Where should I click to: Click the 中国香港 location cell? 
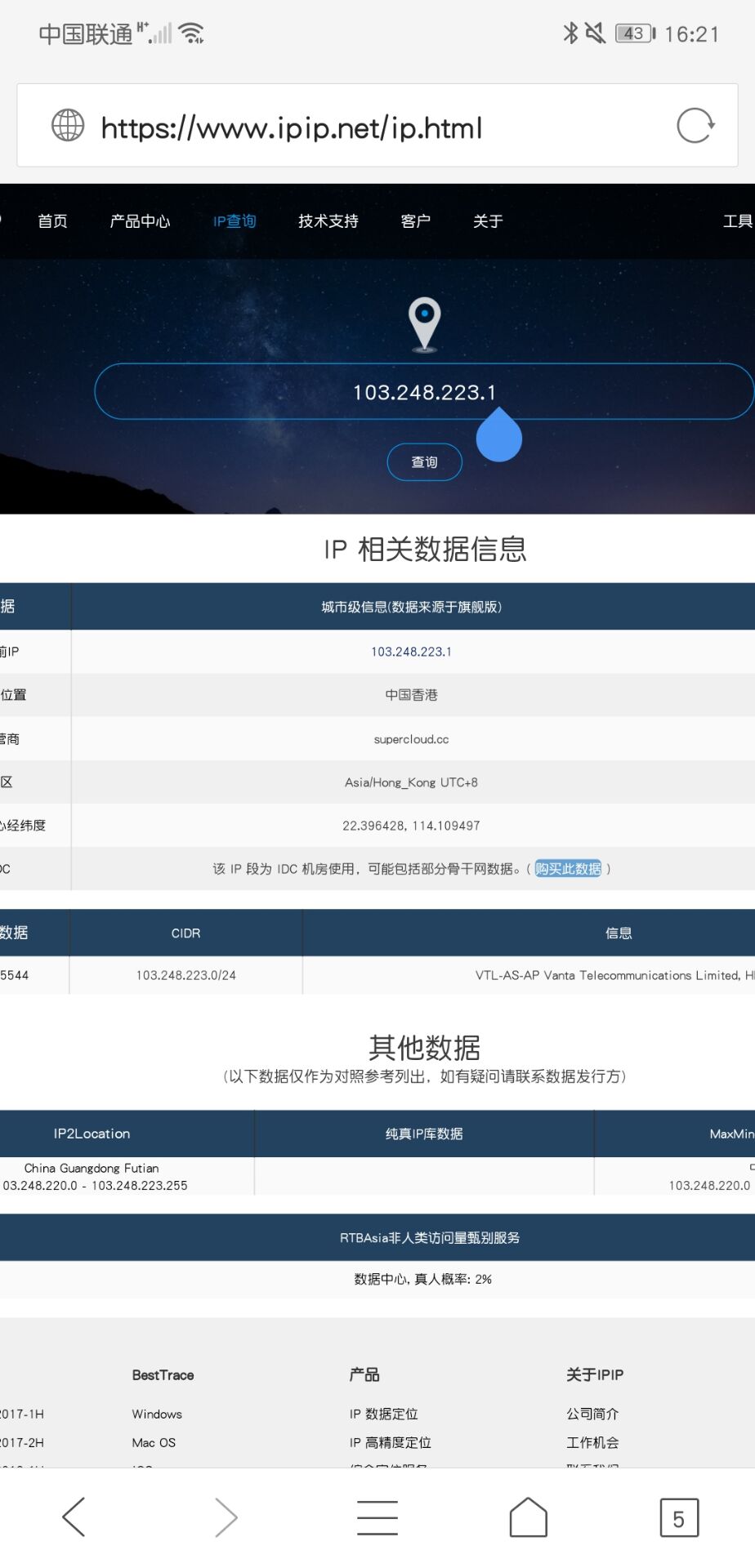coord(411,695)
